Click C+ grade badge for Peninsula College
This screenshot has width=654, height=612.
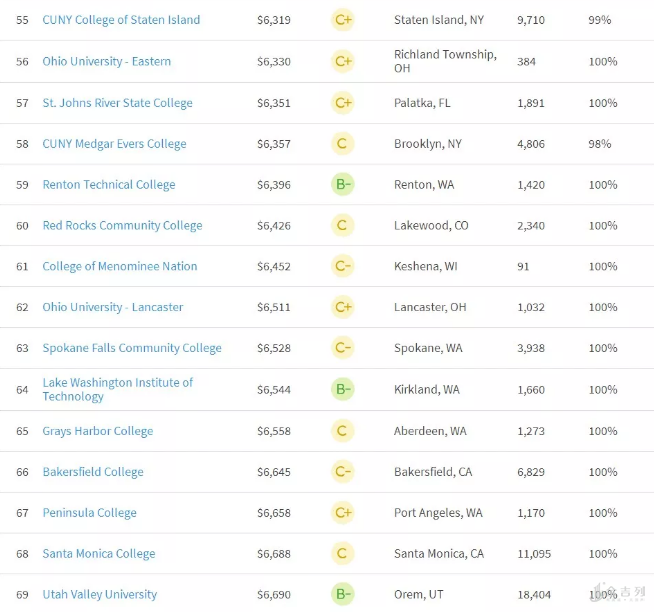[343, 513]
